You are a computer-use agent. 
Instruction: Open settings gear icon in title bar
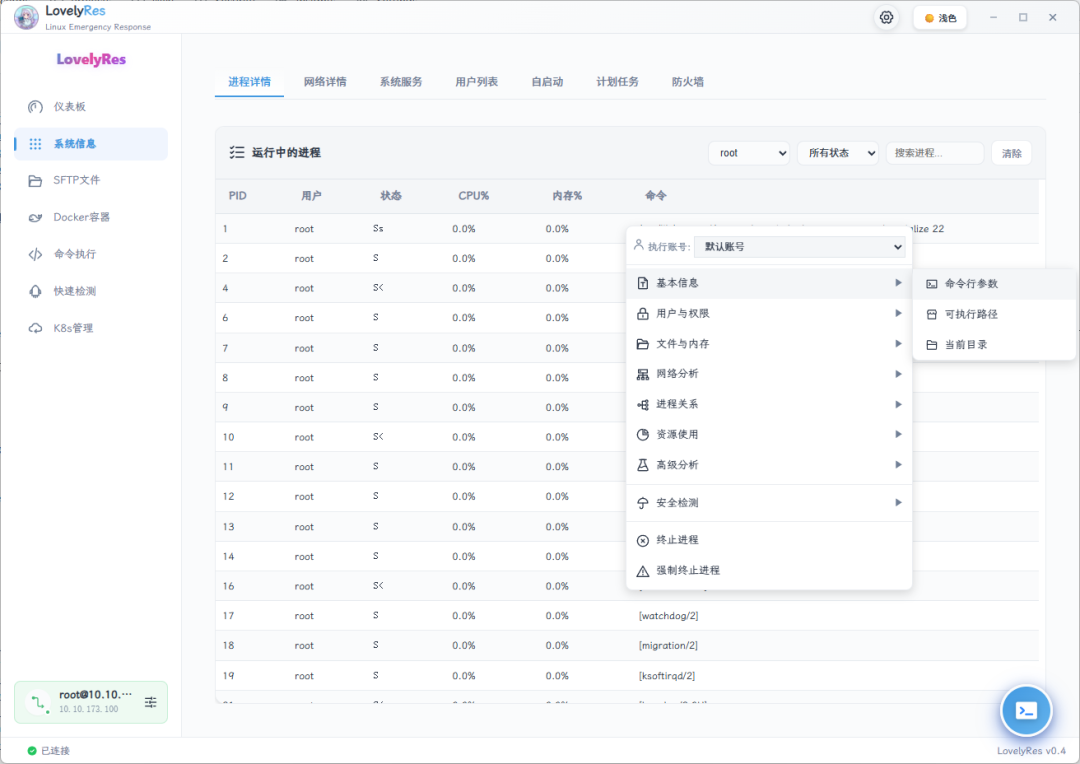pyautogui.click(x=886, y=18)
